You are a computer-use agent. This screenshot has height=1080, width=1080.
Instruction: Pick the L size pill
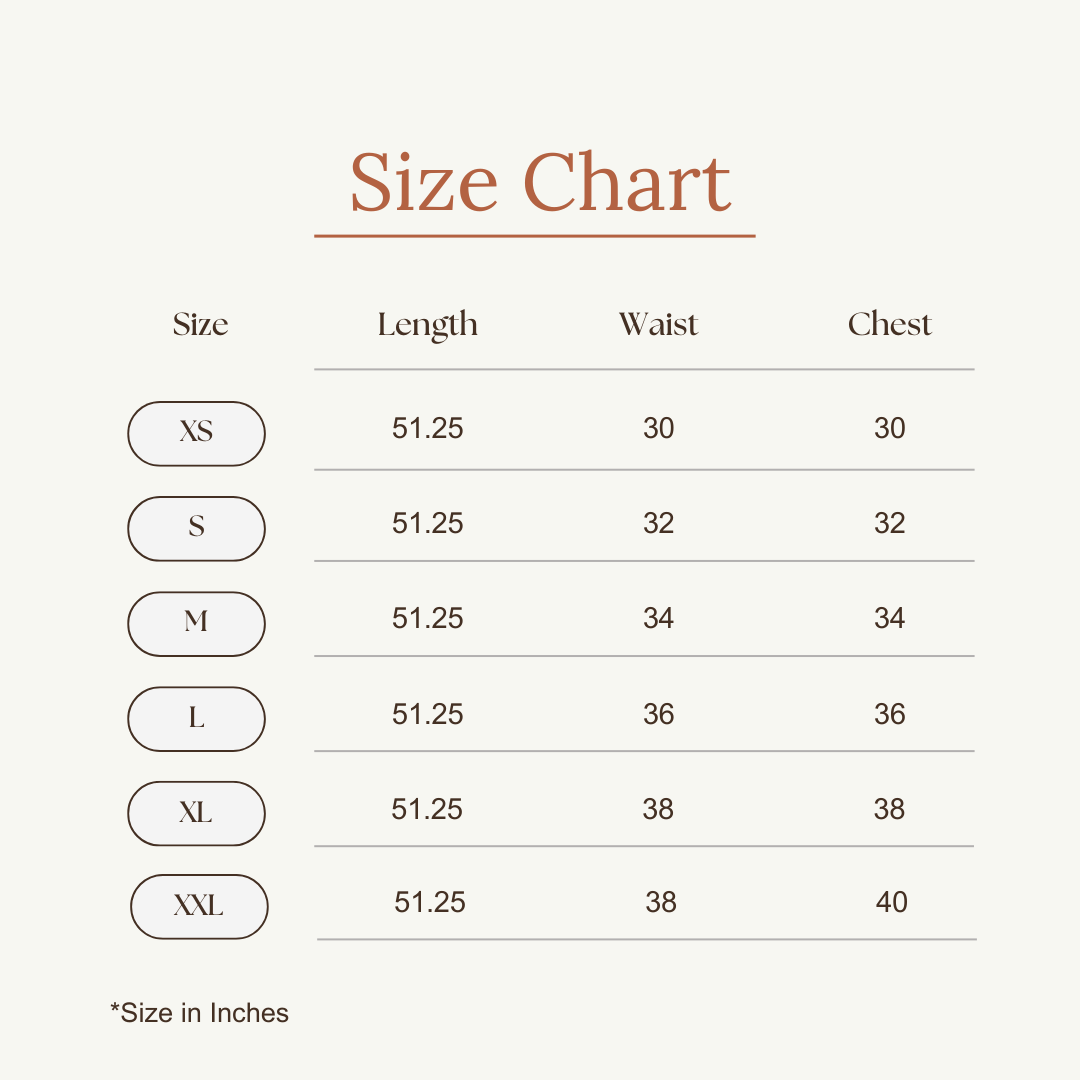tap(196, 718)
